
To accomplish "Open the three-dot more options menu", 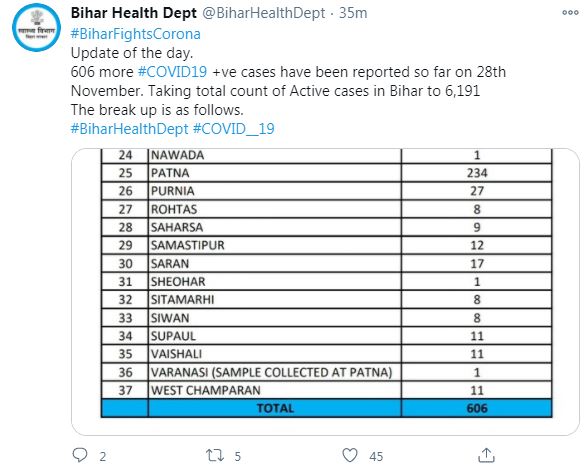I will (570, 13).
